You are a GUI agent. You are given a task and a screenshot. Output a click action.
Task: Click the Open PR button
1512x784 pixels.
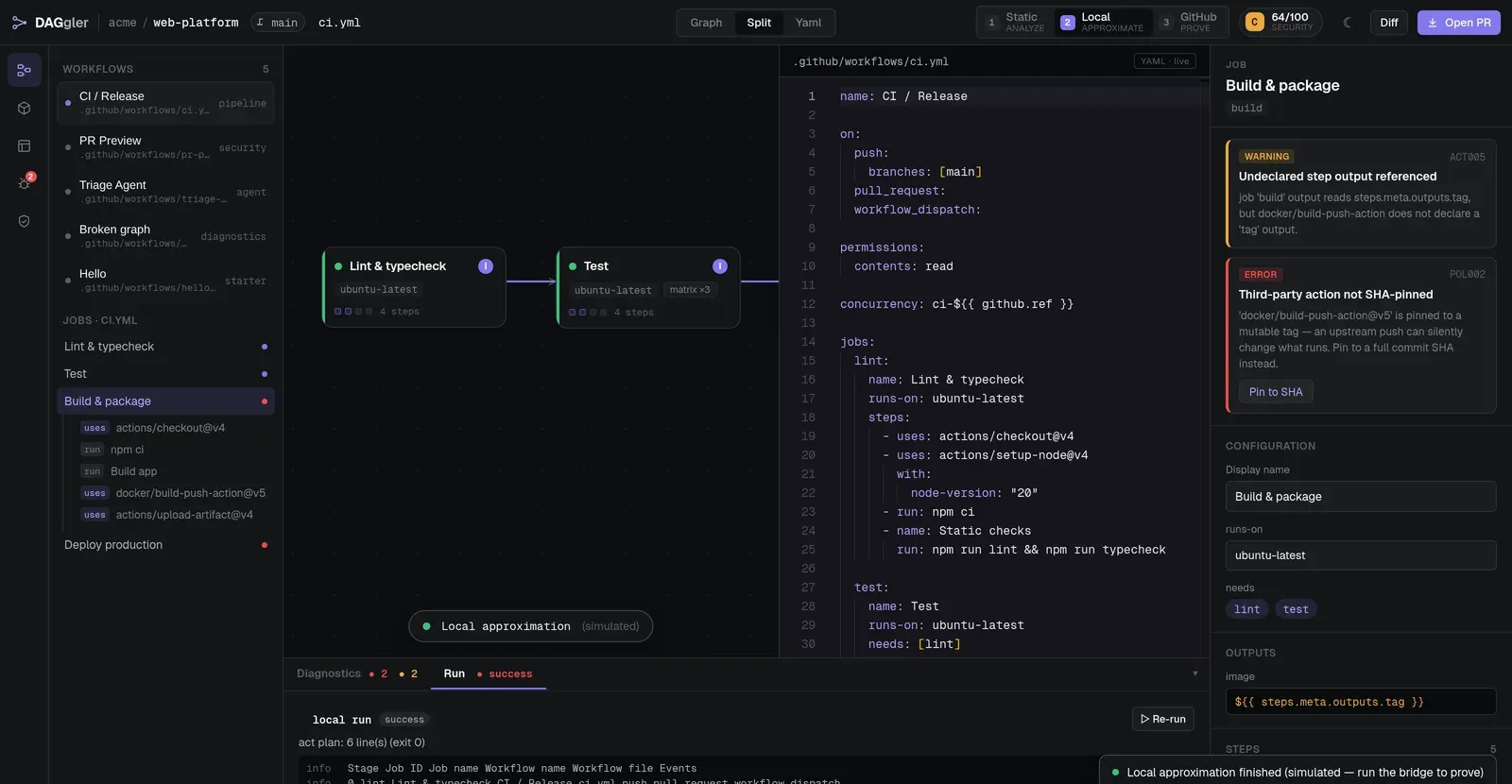pyautogui.click(x=1459, y=23)
